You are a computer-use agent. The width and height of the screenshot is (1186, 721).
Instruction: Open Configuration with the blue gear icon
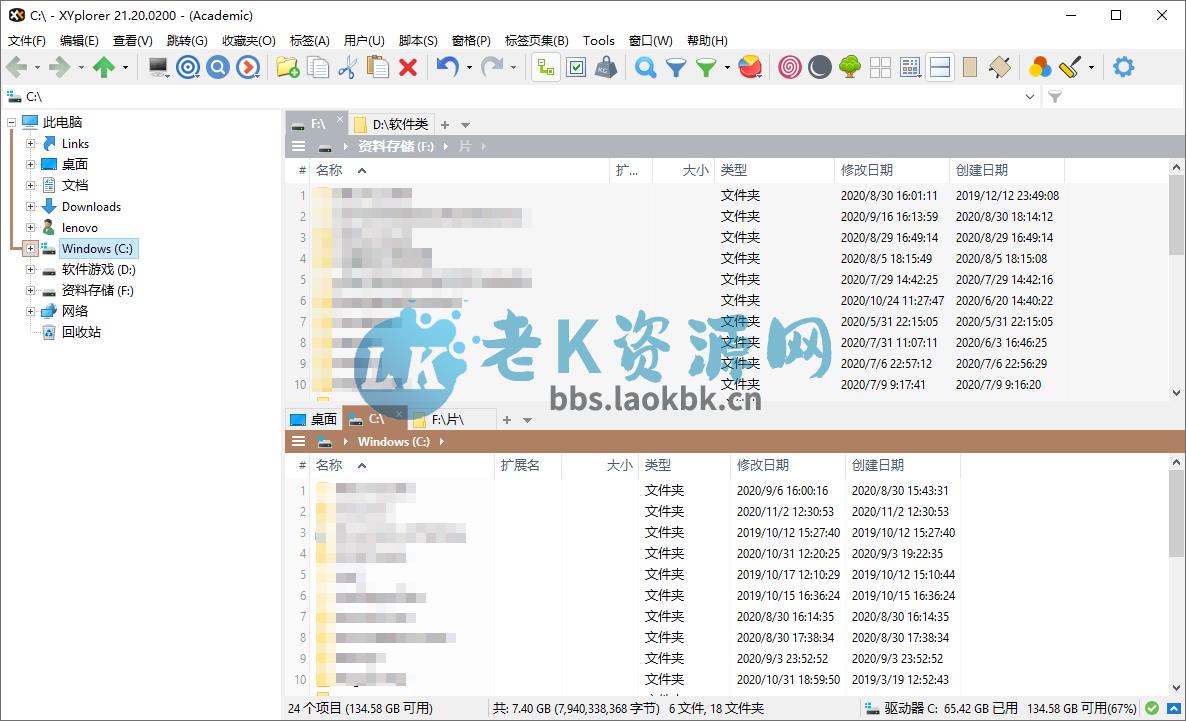click(x=1124, y=67)
